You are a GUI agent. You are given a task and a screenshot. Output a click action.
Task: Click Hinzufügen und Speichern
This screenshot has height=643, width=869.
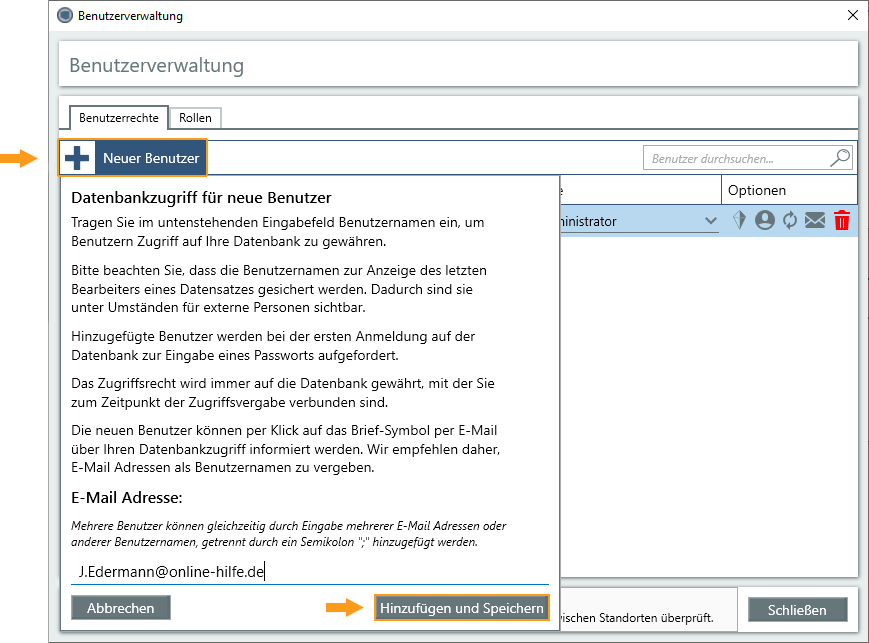pos(462,608)
